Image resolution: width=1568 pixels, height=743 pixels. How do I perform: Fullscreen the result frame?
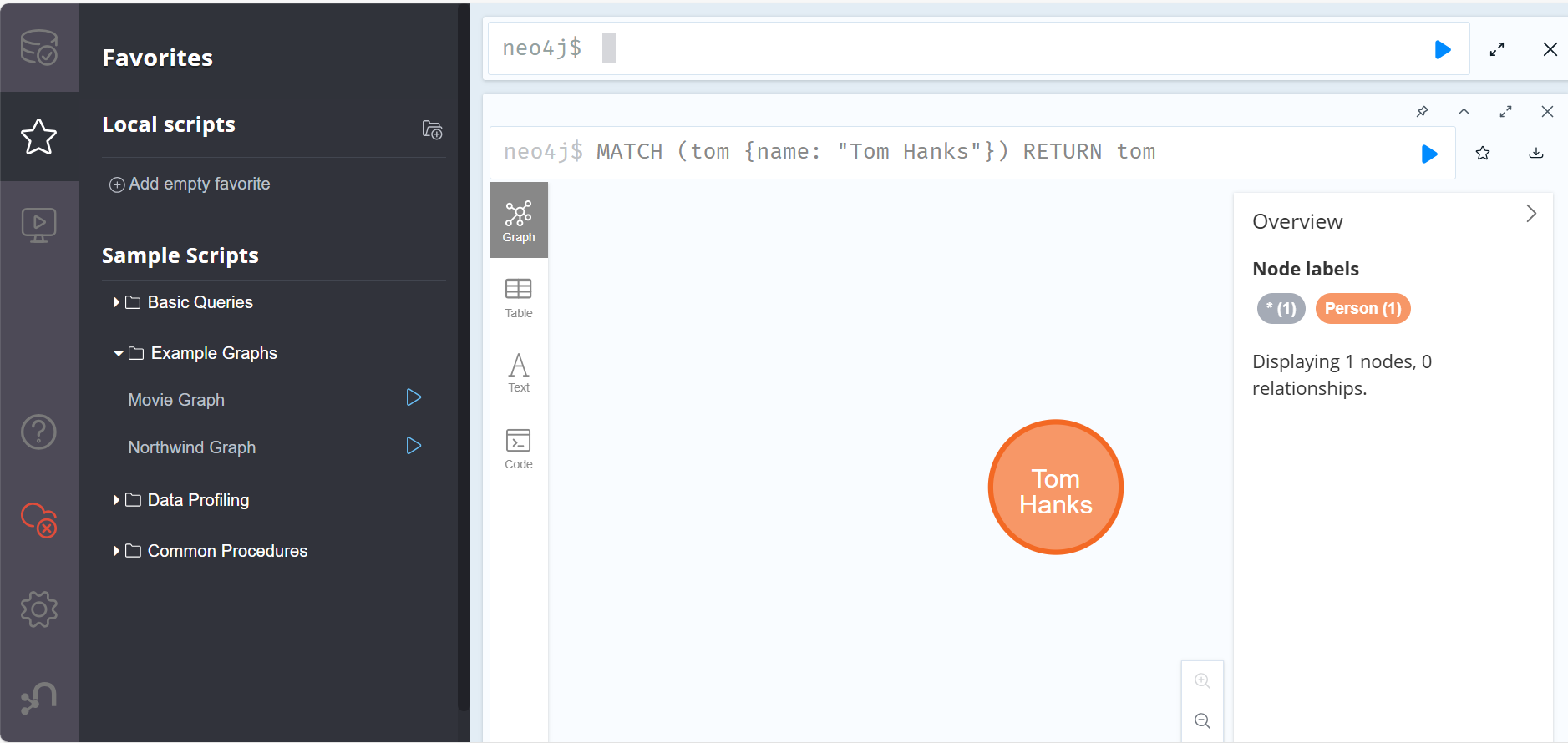coord(1505,112)
